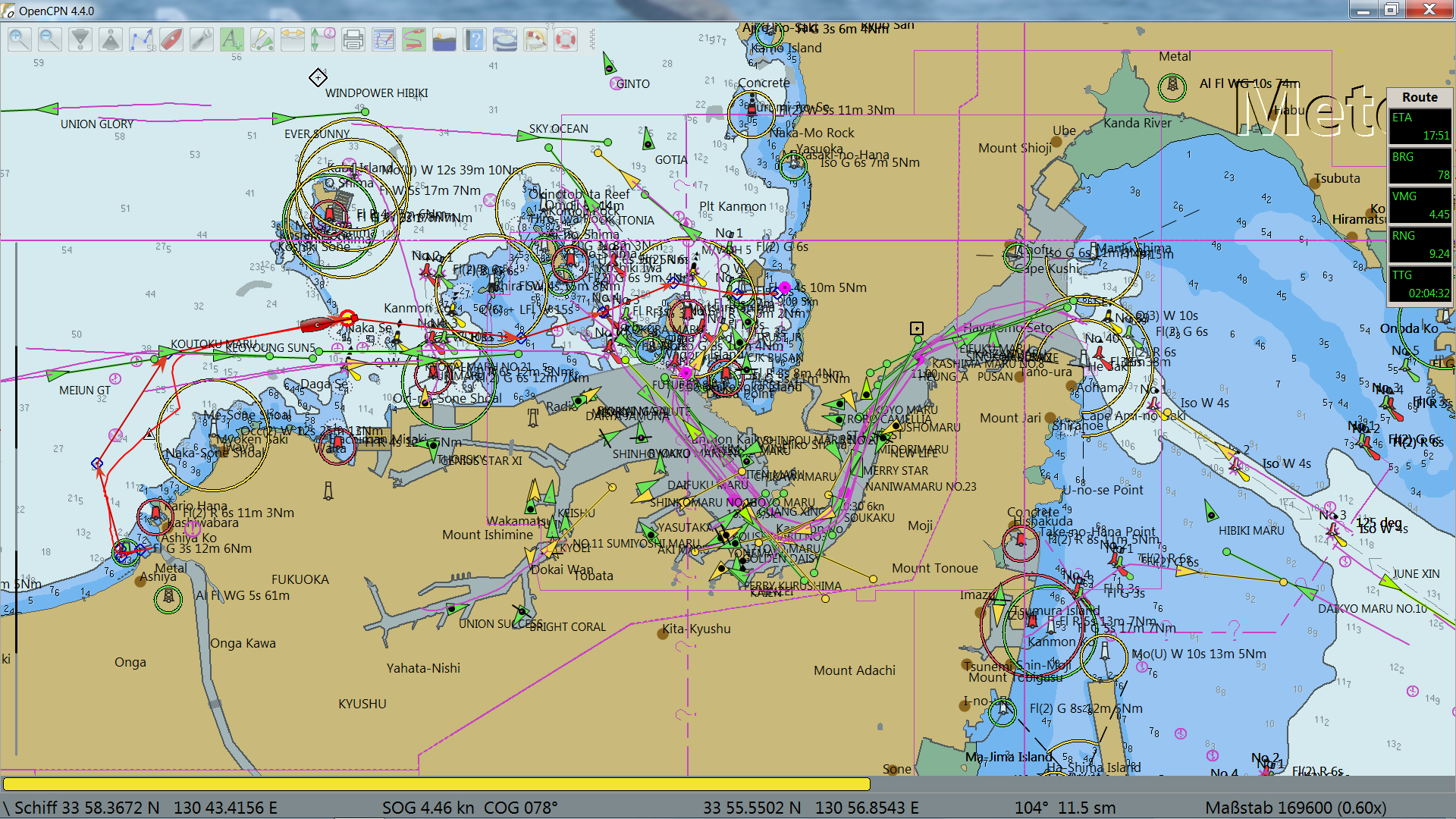This screenshot has width=1456, height=819.
Task: Click the KYUSHU chart label
Action: coord(362,704)
